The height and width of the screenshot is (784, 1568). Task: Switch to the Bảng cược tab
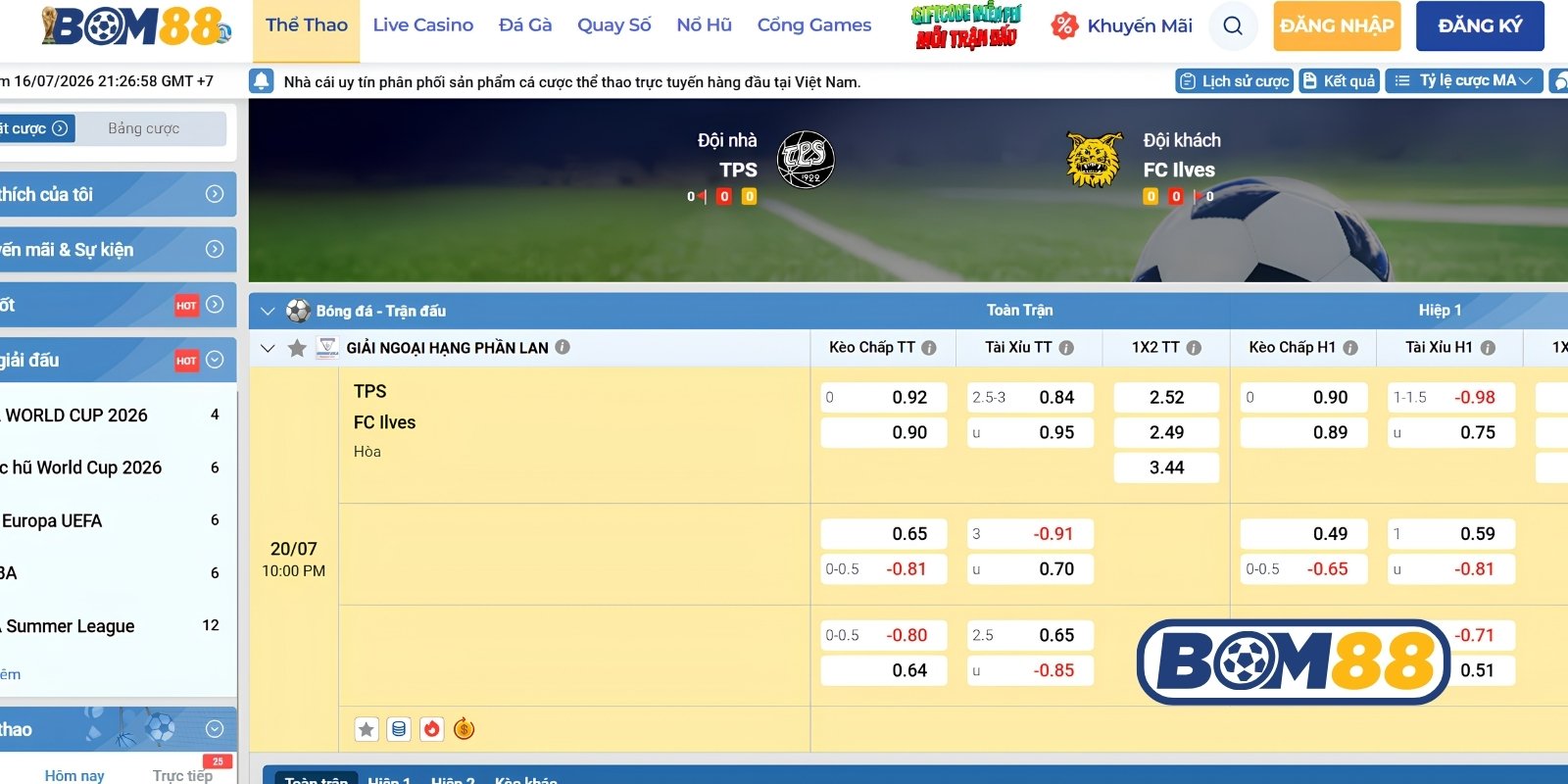click(144, 128)
